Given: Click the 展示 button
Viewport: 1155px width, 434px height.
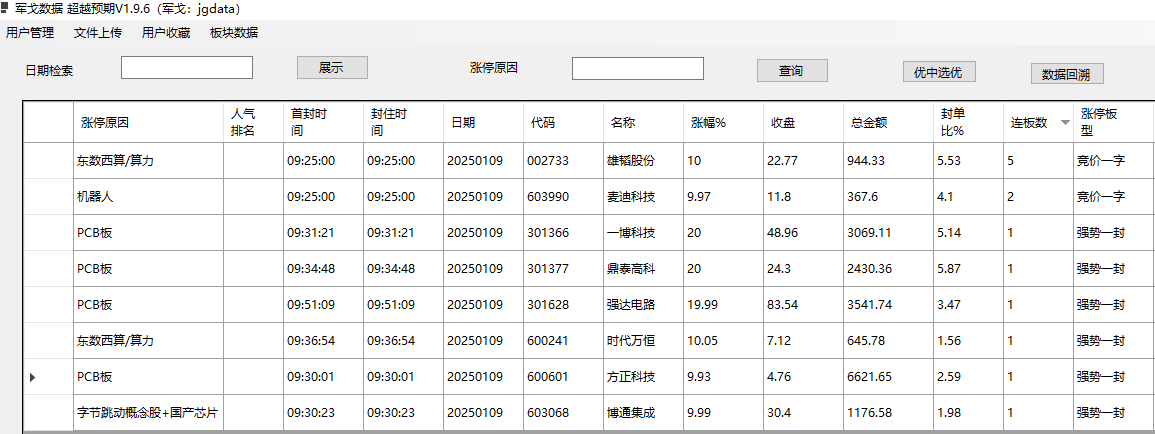Looking at the screenshot, I should pyautogui.click(x=332, y=68).
